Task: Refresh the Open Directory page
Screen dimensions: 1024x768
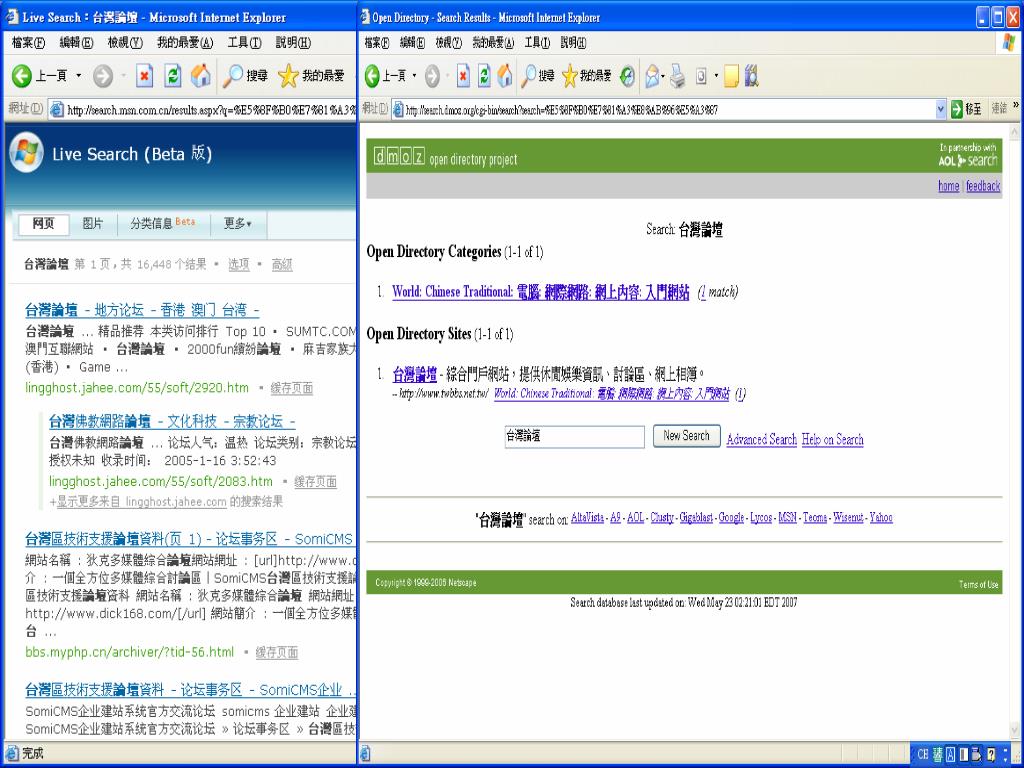Action: (484, 76)
